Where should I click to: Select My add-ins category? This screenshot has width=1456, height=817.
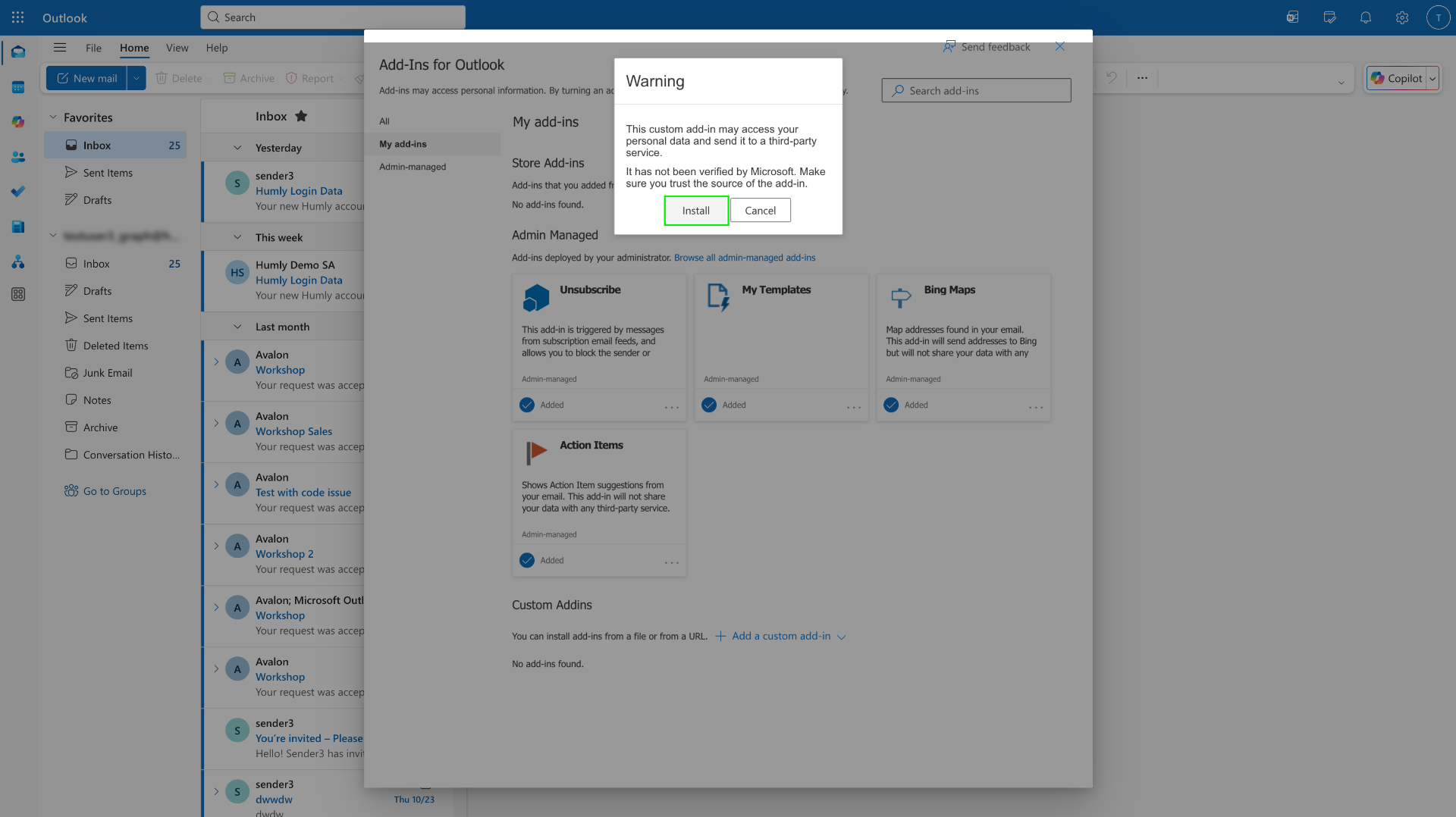tap(432, 144)
